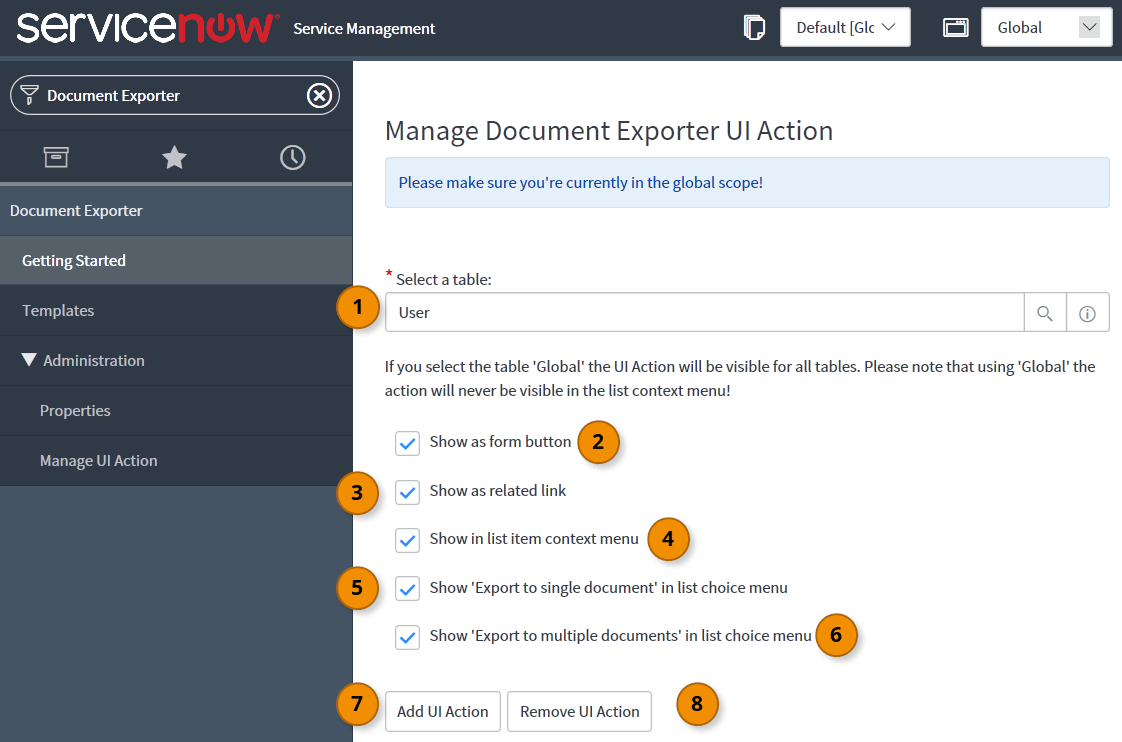This screenshot has height=742, width=1122.
Task: Click the Add UI Action button
Action: tap(443, 711)
